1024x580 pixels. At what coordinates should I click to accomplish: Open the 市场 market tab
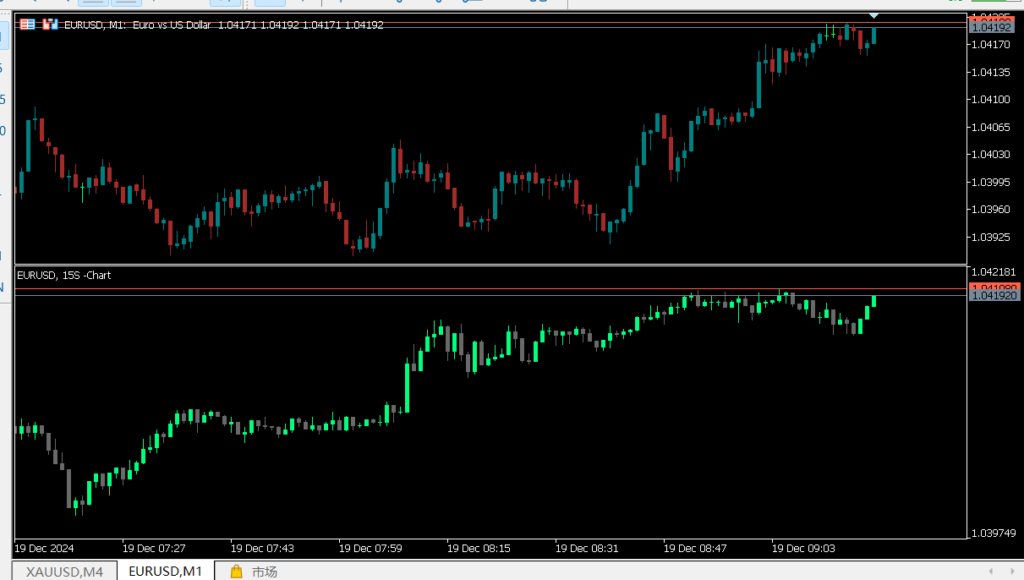pos(264,572)
